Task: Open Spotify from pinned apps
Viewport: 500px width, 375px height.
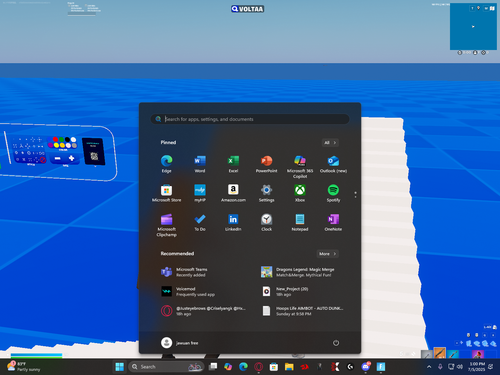Action: (x=333, y=193)
